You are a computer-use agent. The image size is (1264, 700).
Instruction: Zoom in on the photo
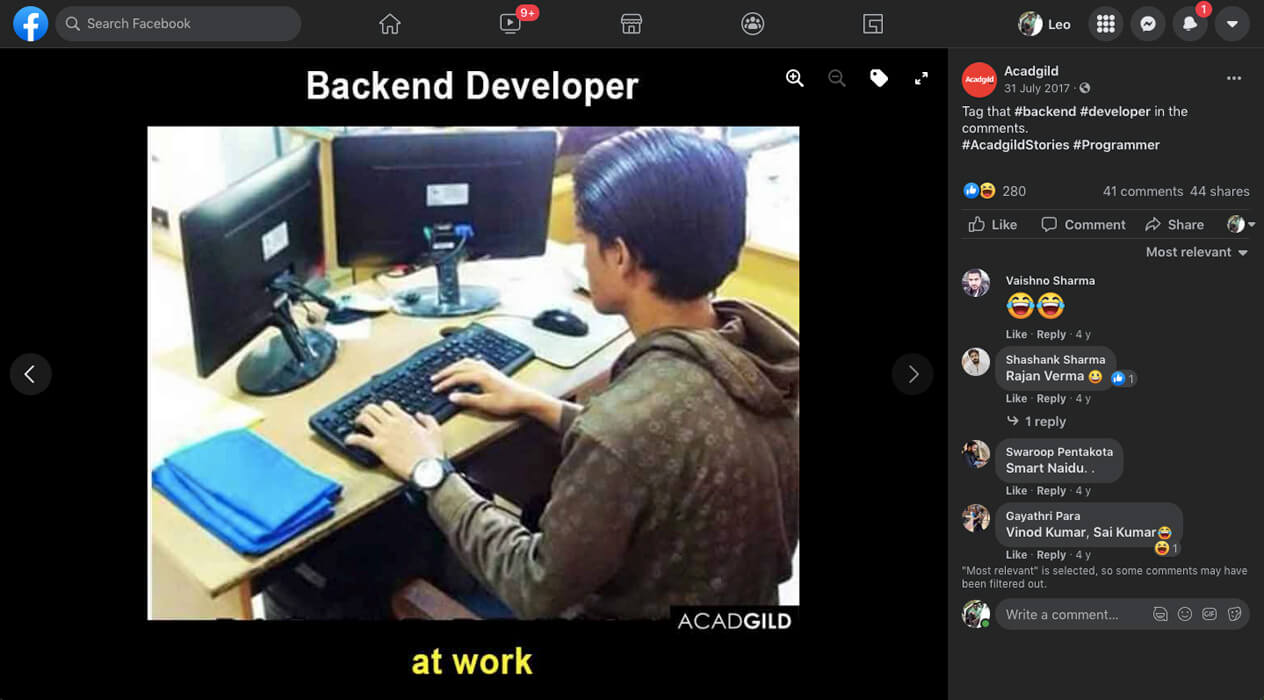[795, 79]
